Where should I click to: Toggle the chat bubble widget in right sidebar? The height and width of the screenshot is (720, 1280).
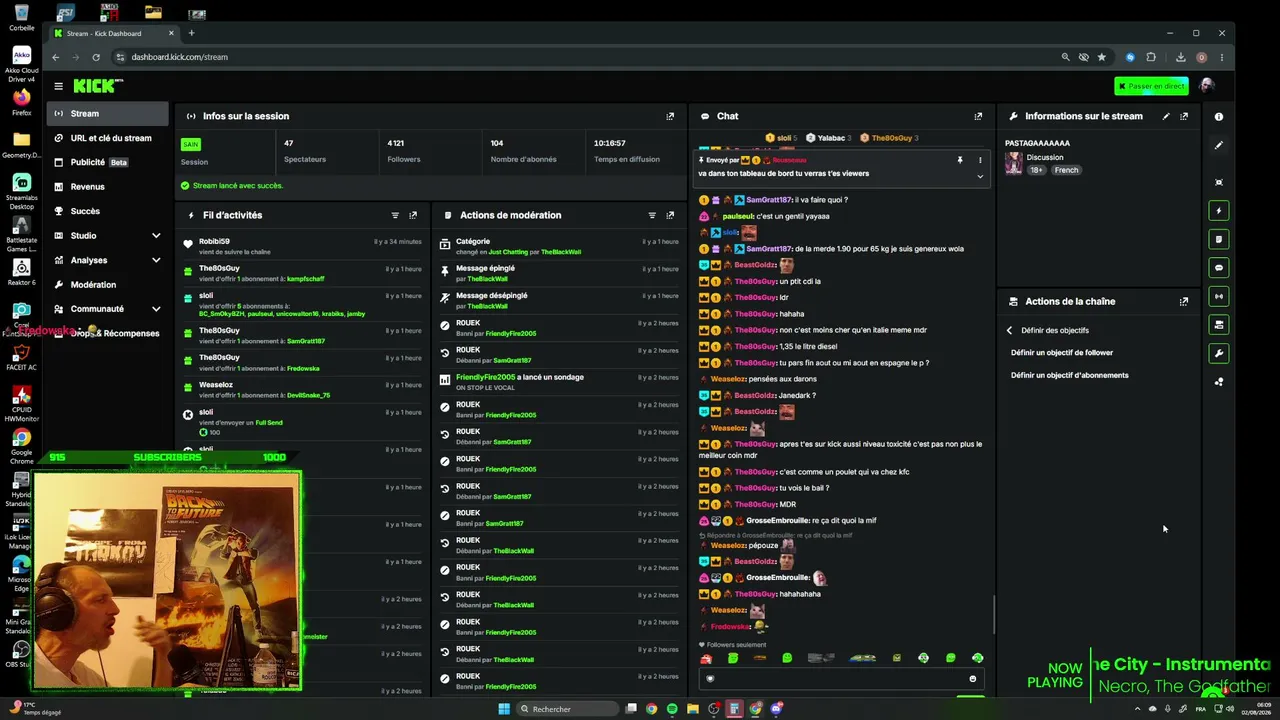click(1219, 268)
